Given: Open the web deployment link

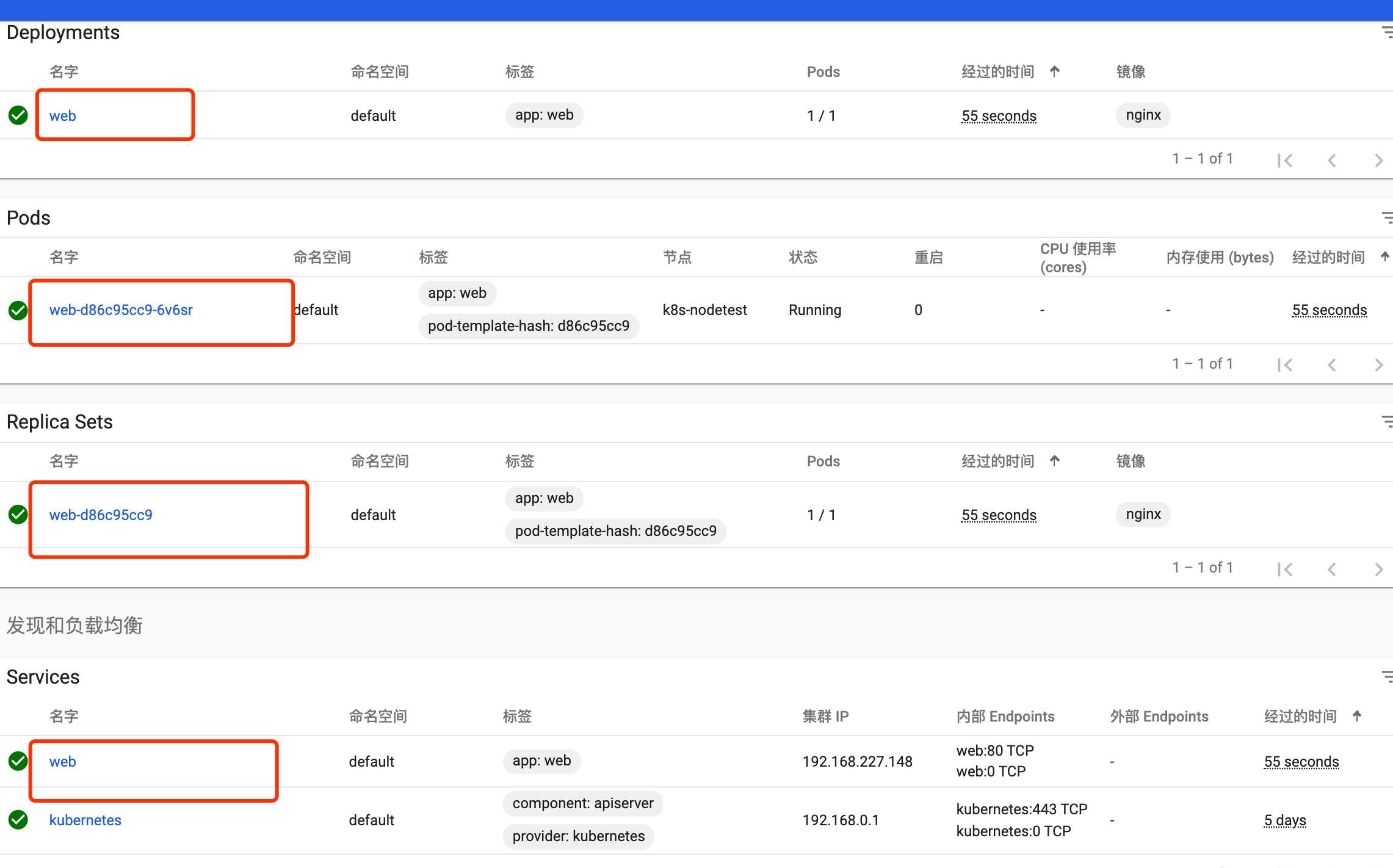Looking at the screenshot, I should point(62,115).
